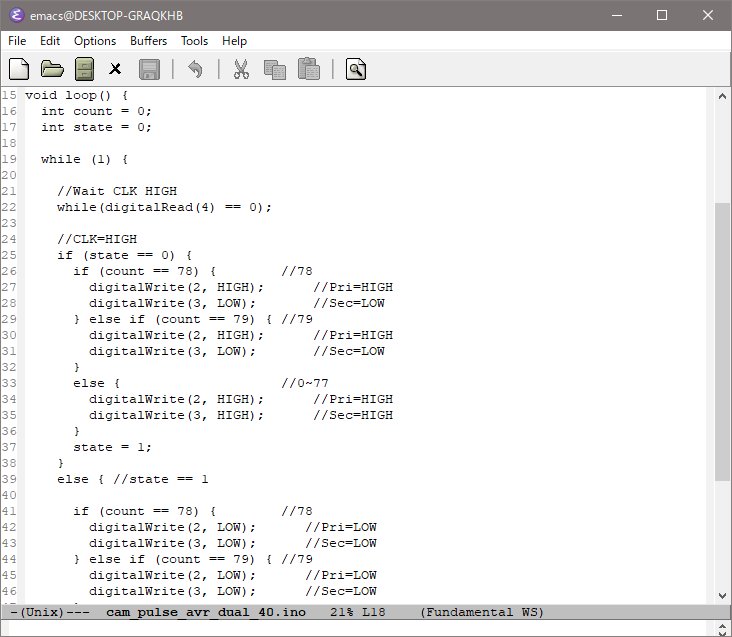The height and width of the screenshot is (637, 732).
Task: Click buffer name cam_pulse_avr_dual_40.ino in mode line
Action: pyautogui.click(x=206, y=612)
